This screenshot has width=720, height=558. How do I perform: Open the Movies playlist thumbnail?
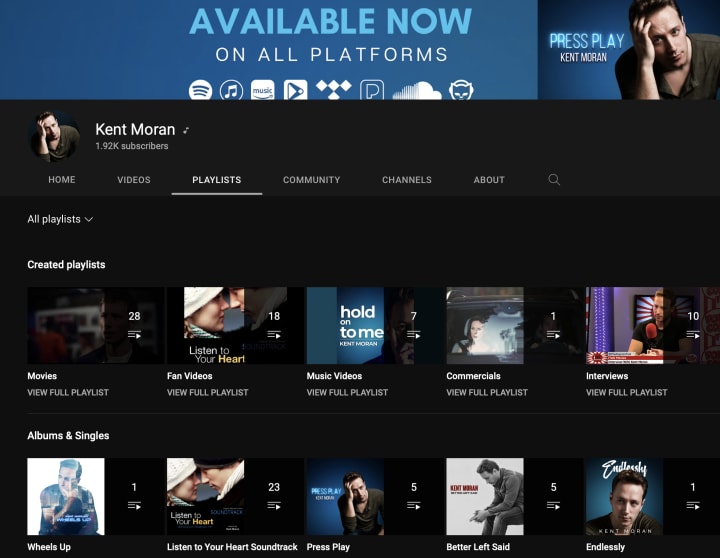96,326
